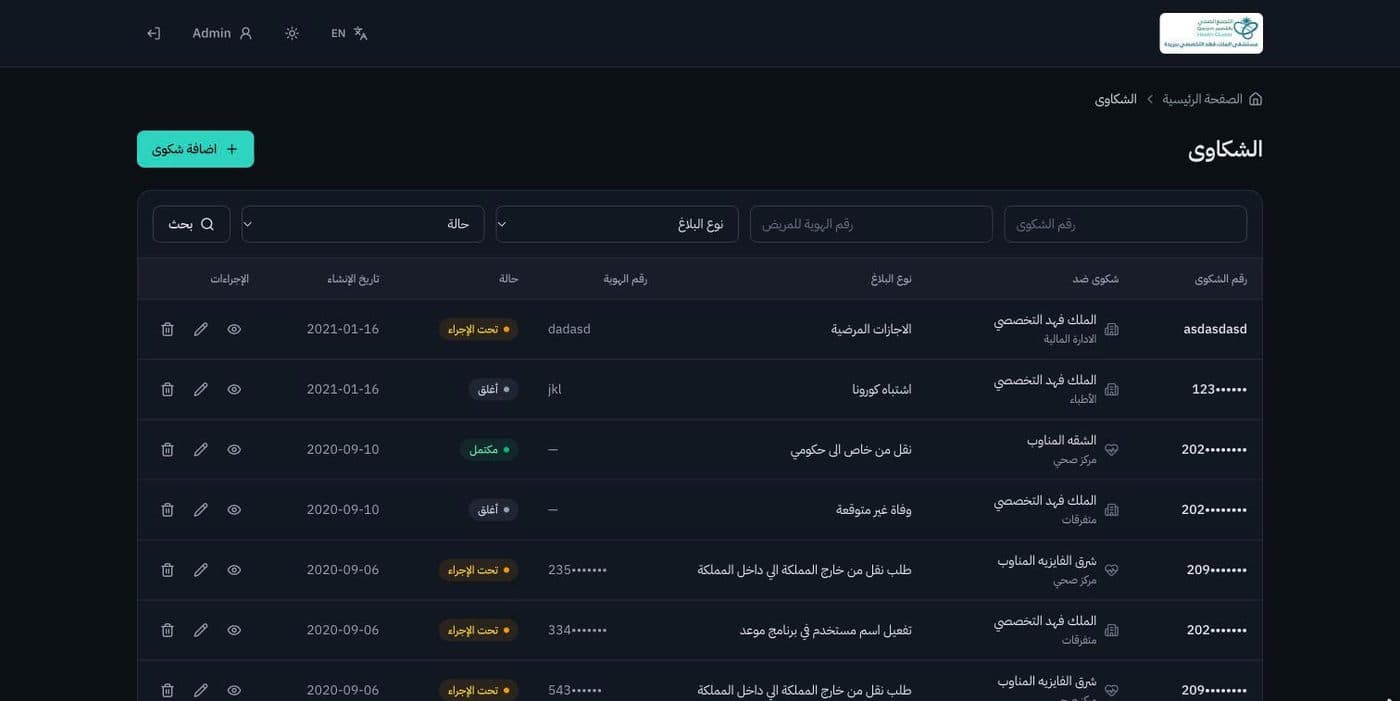1400x701 pixels.
Task: Click the رقم الهوية column header
Action: tap(625, 279)
